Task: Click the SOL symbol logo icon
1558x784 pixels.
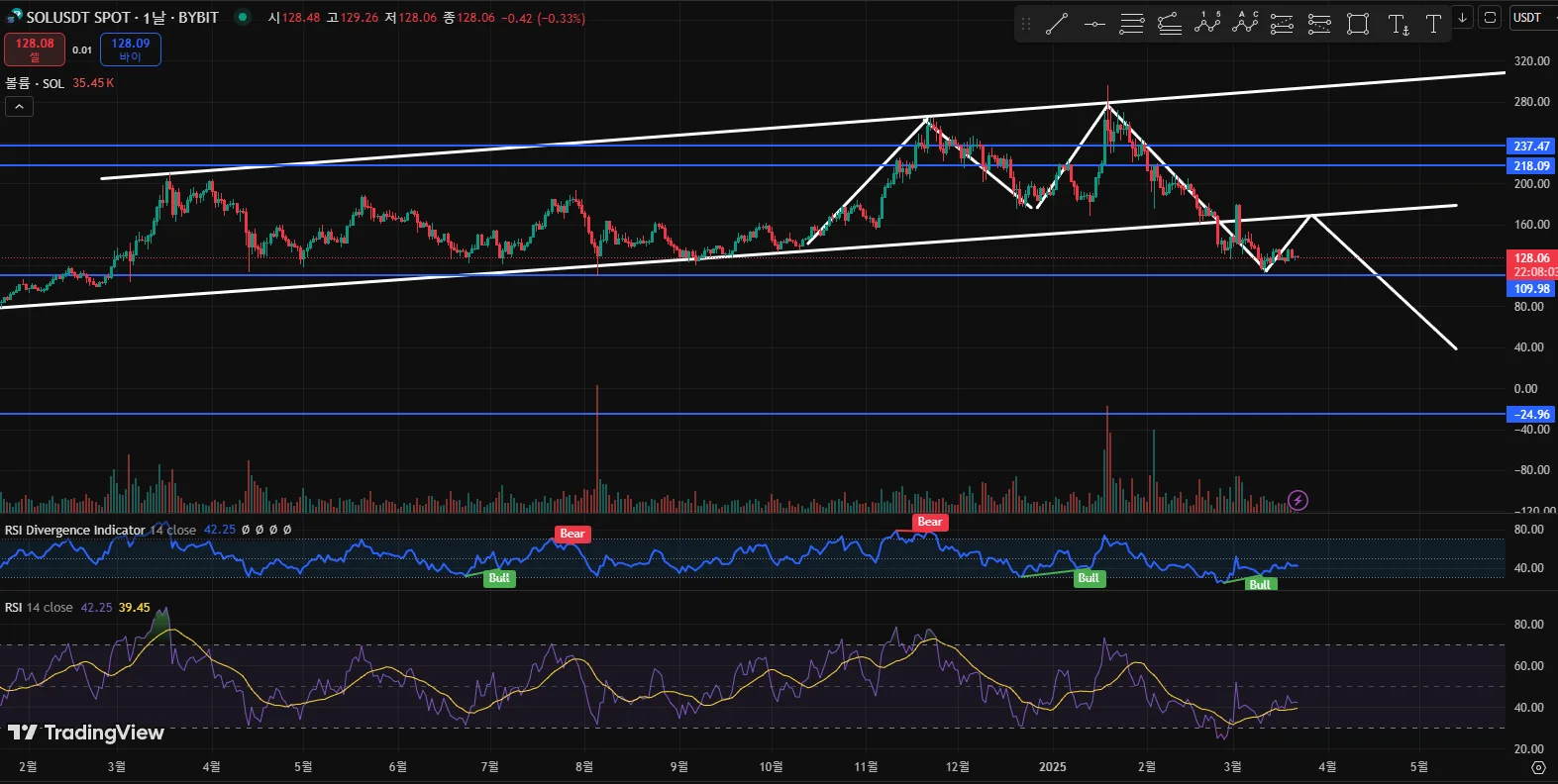Action: click(14, 17)
